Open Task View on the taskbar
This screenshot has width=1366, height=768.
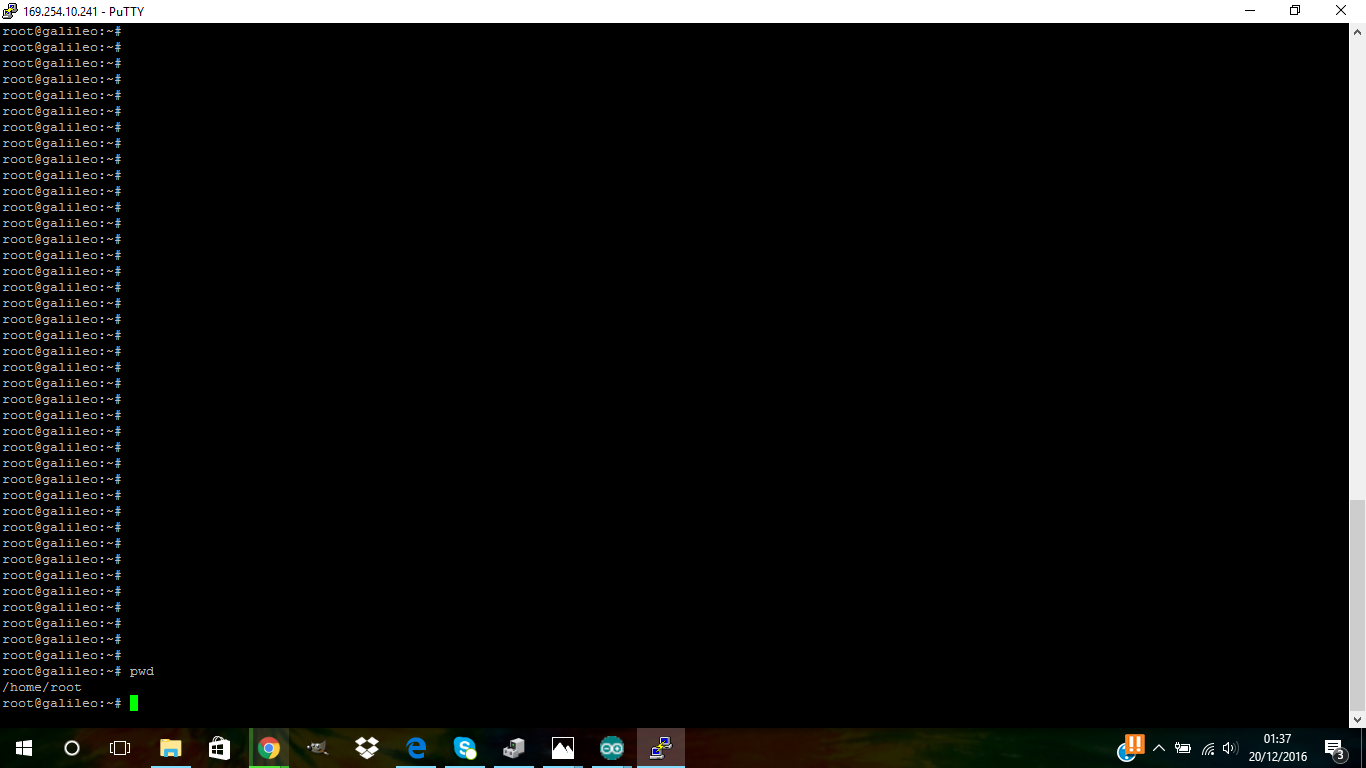(x=120, y=748)
